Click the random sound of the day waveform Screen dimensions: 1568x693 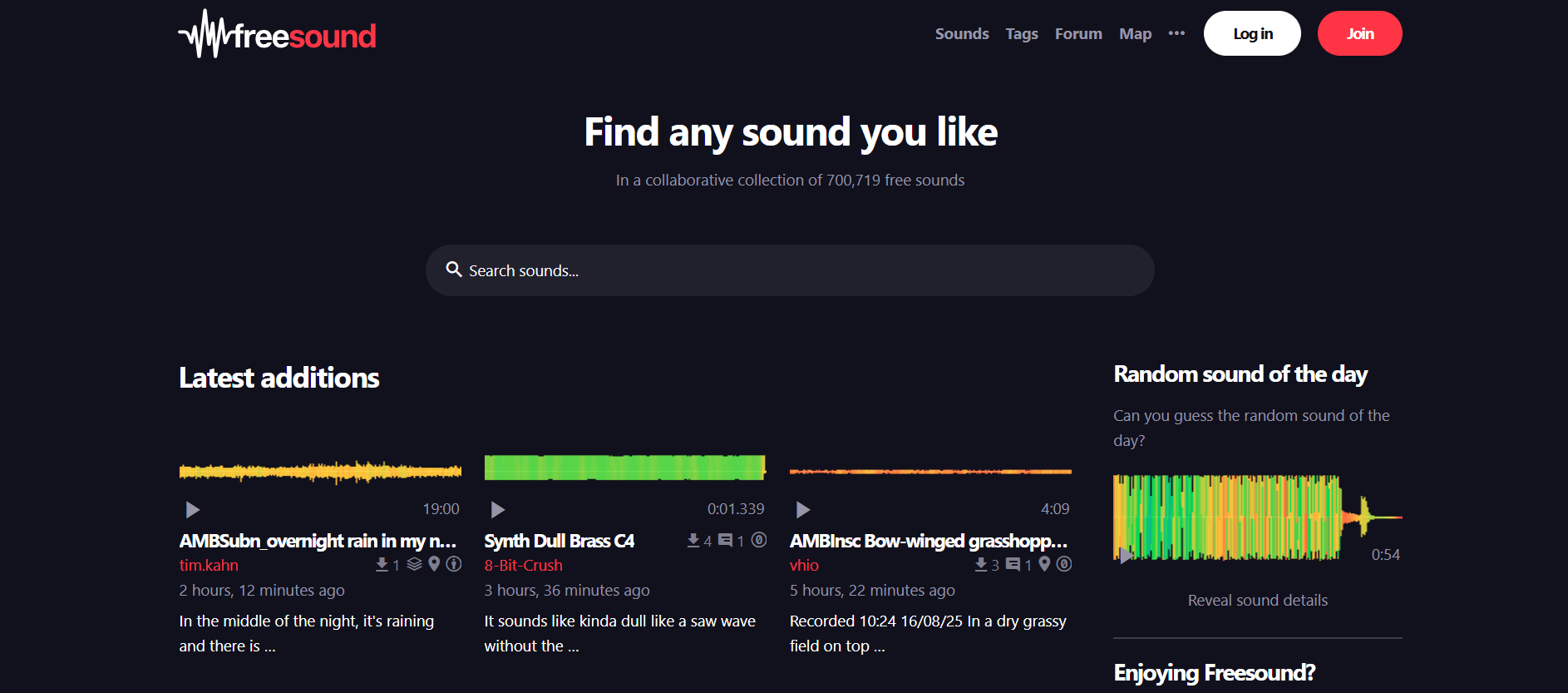pyautogui.click(x=1258, y=517)
